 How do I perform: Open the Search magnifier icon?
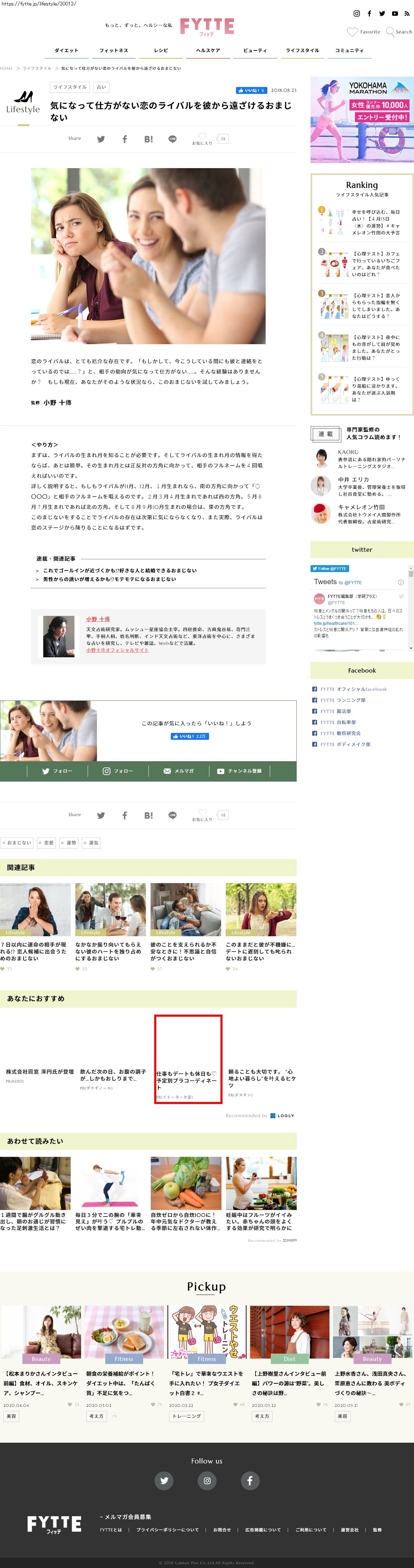tap(390, 32)
